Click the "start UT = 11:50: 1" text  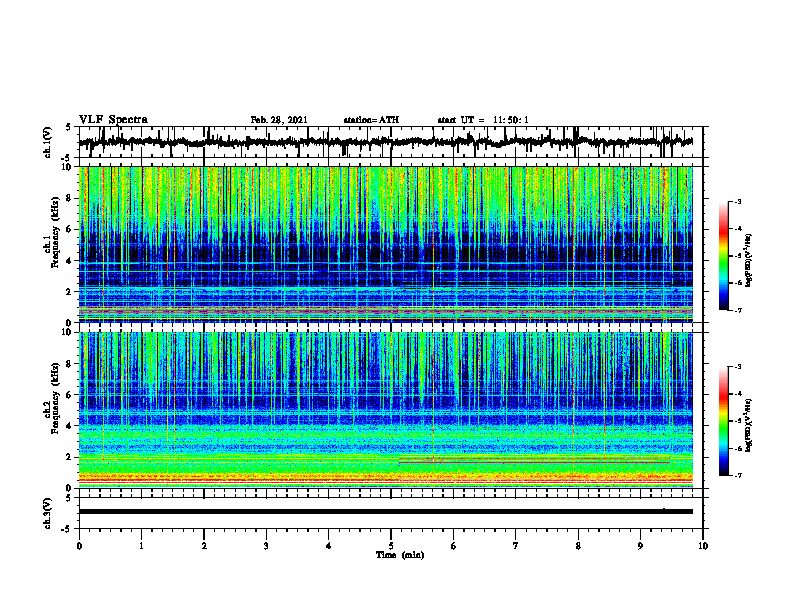coord(483,120)
